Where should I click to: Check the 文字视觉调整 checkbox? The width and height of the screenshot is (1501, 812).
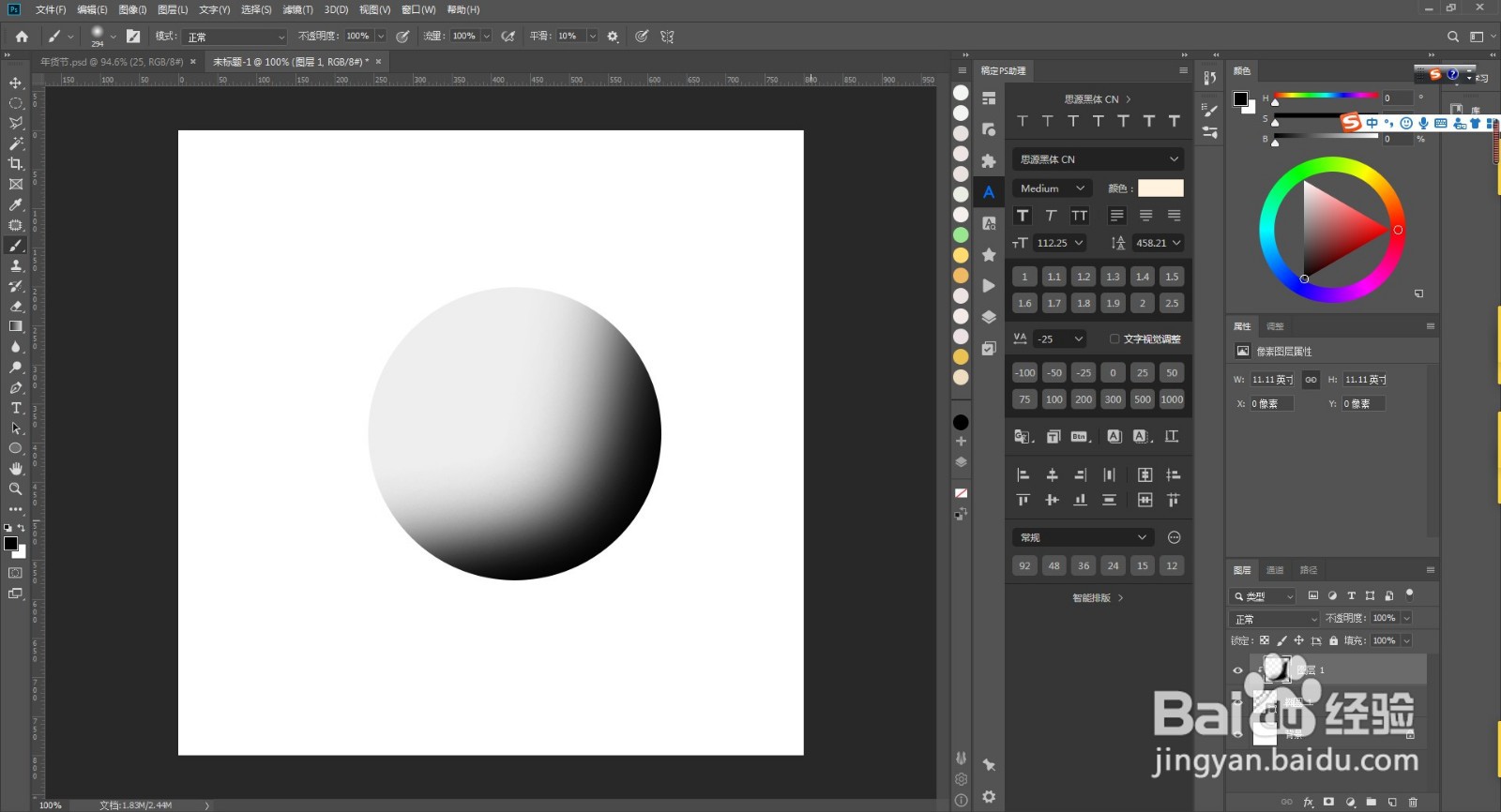[1114, 339]
